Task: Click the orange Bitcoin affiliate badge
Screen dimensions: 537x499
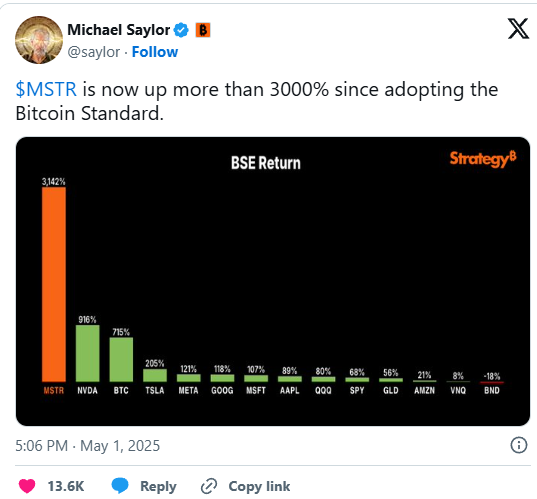Action: tap(203, 30)
